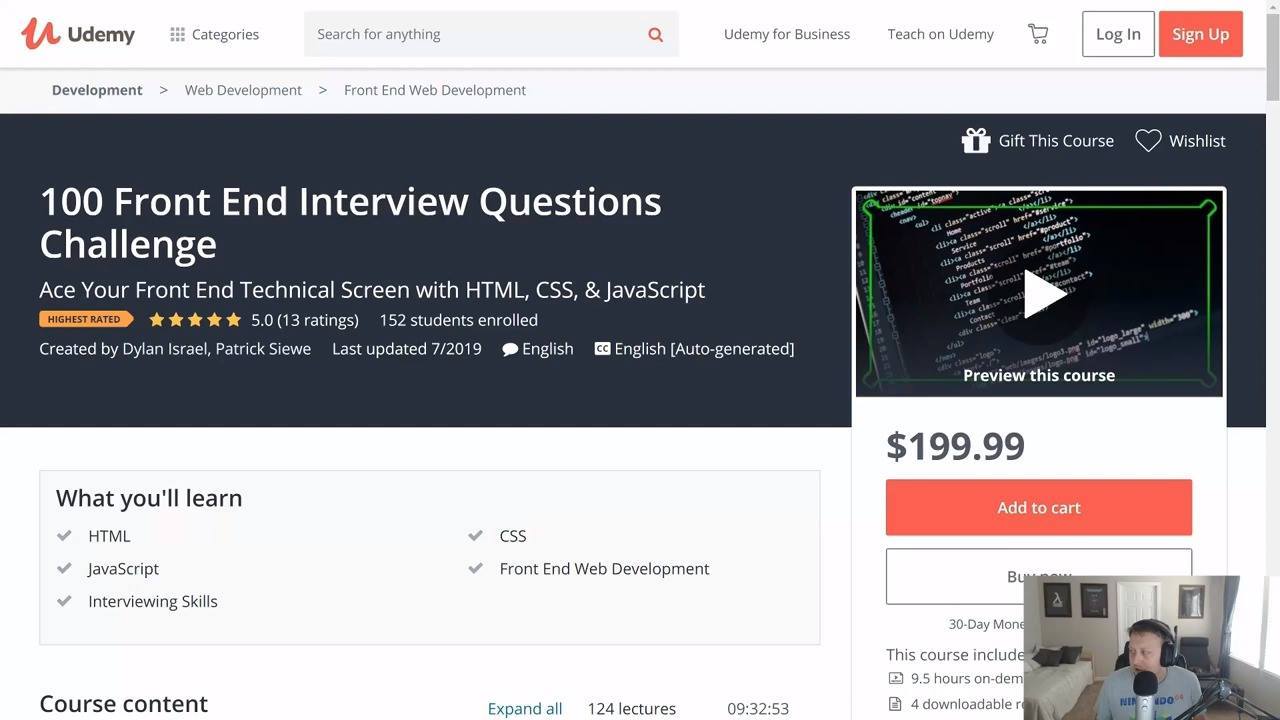Click the What you'll learn heading
The image size is (1280, 720).
(149, 498)
